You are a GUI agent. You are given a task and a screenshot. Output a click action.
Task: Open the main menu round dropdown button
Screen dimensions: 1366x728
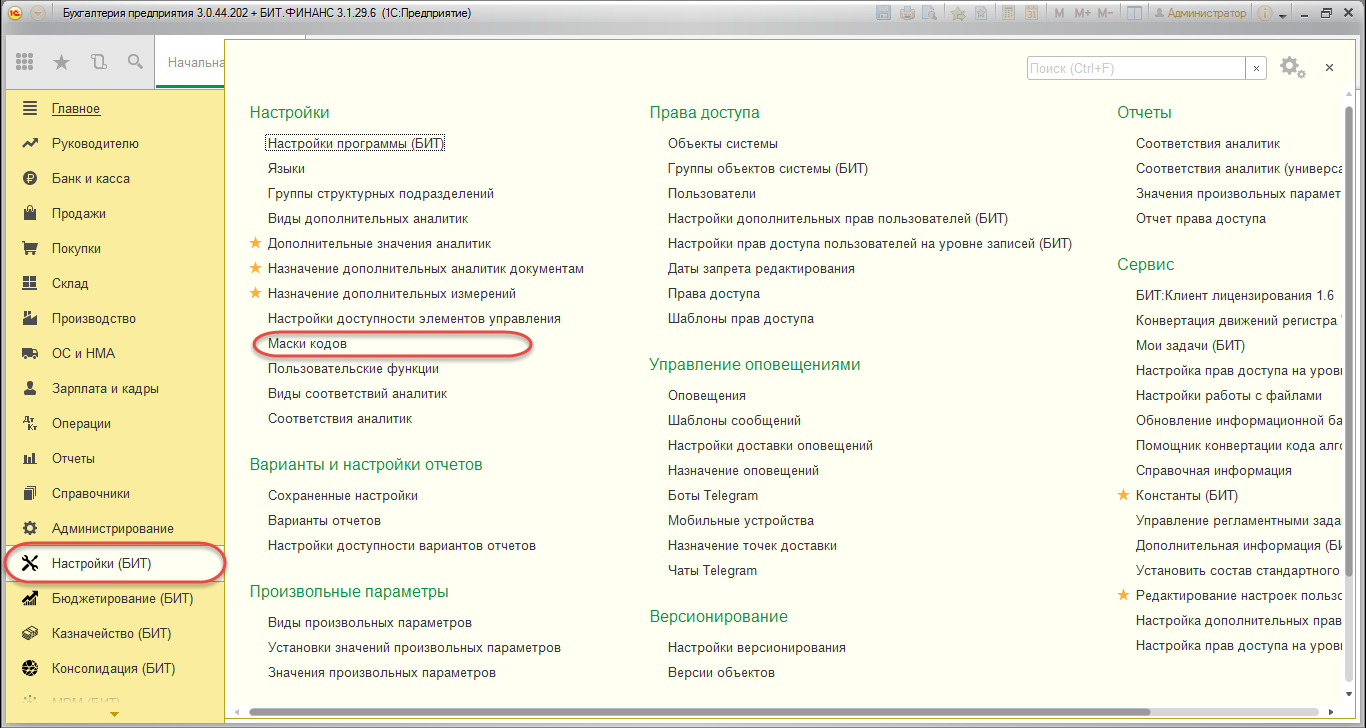[x=38, y=13]
